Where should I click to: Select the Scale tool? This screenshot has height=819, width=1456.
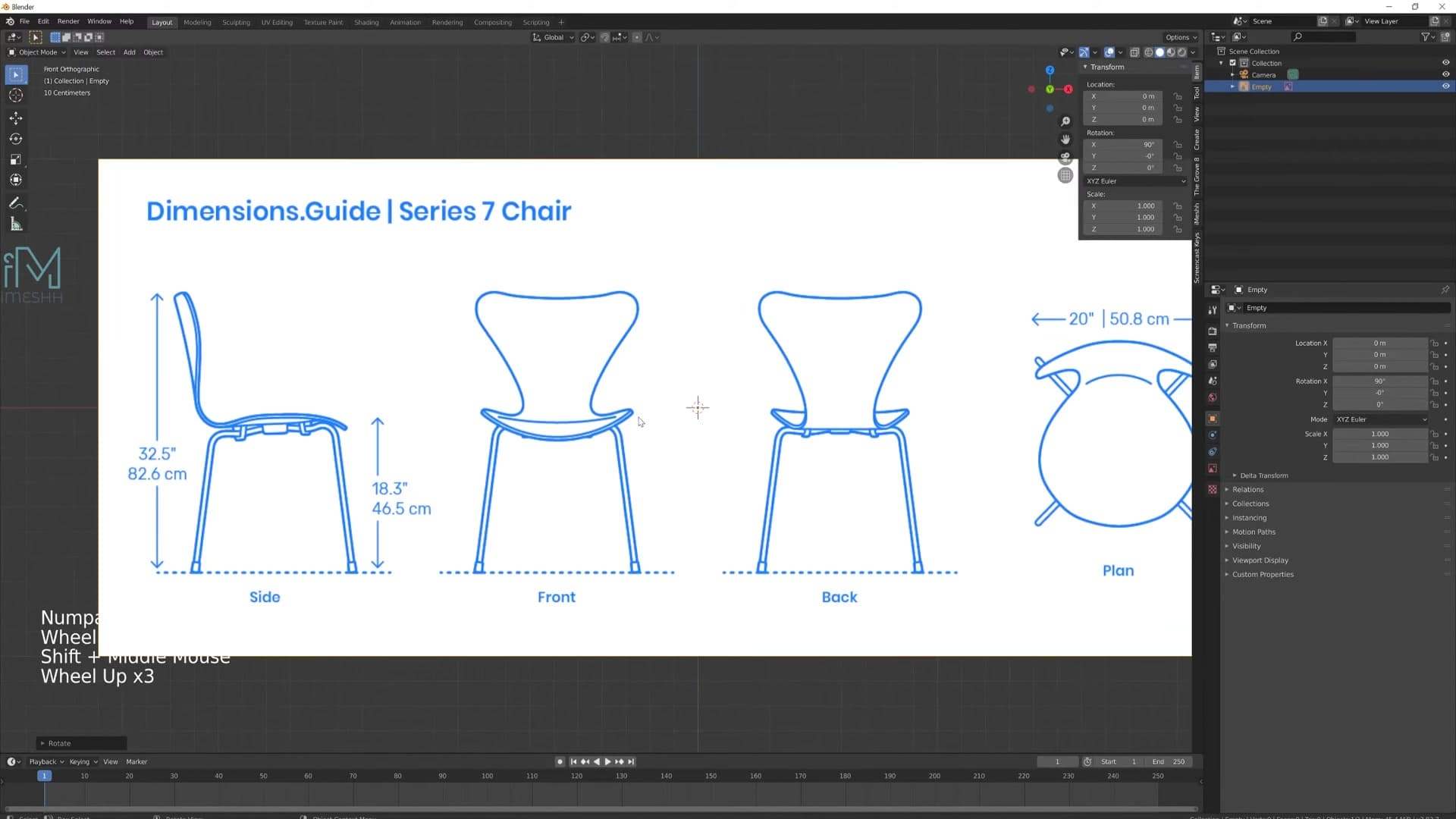click(x=16, y=159)
